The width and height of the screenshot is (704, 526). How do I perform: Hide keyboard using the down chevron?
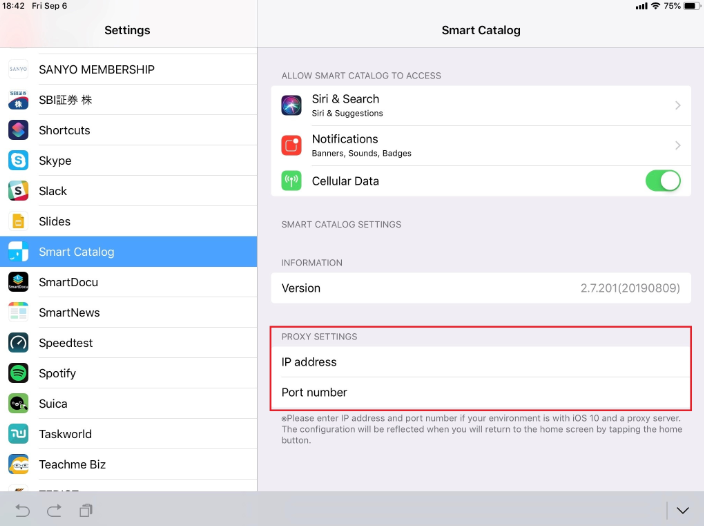[682, 510]
